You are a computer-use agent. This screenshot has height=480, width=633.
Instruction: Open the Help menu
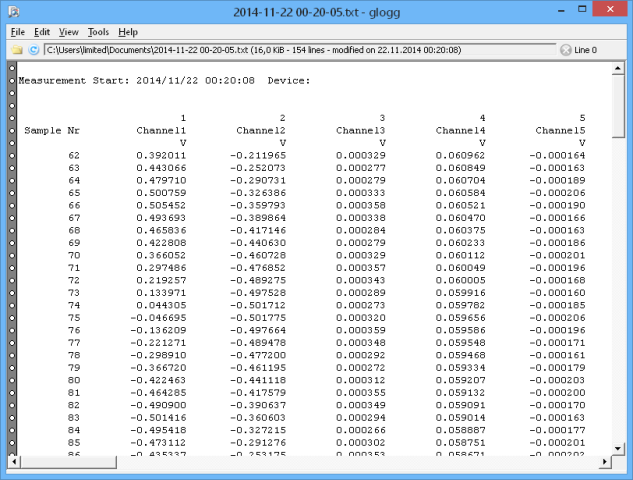[128, 32]
